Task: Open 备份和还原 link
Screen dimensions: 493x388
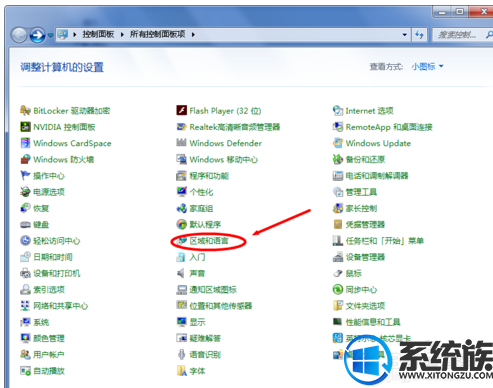Action: click(x=365, y=159)
